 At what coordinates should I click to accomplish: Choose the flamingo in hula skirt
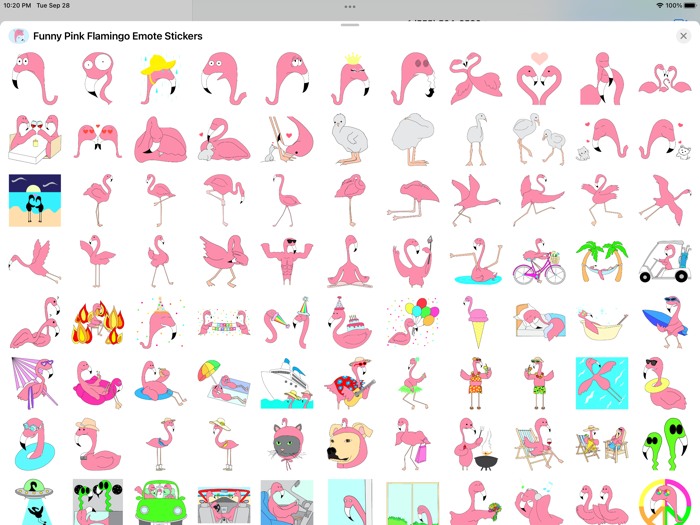pos(413,383)
